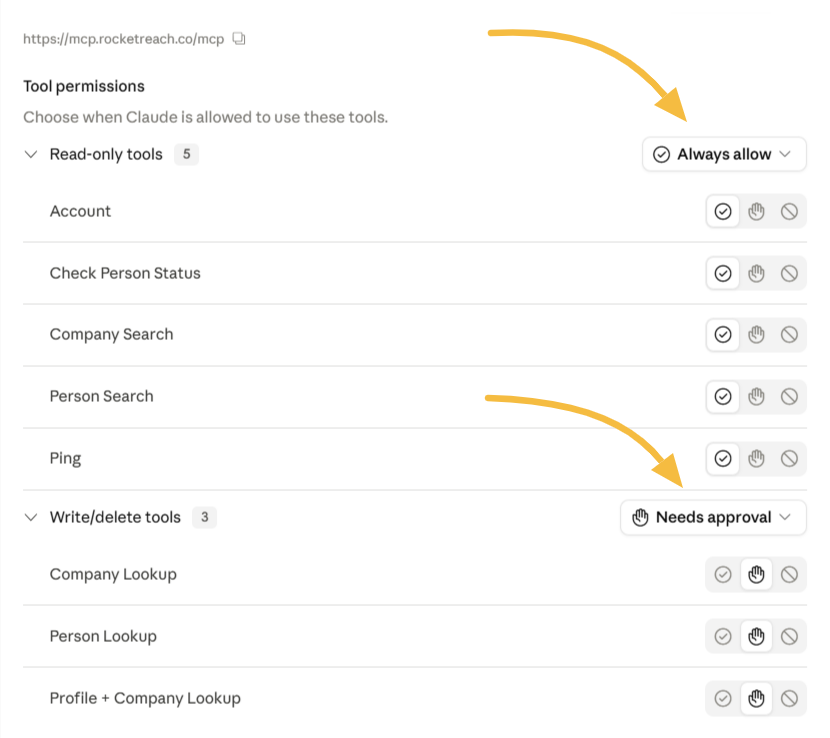The width and height of the screenshot is (830, 738).
Task: Collapse the Write/delete tools section
Action: pos(31,517)
